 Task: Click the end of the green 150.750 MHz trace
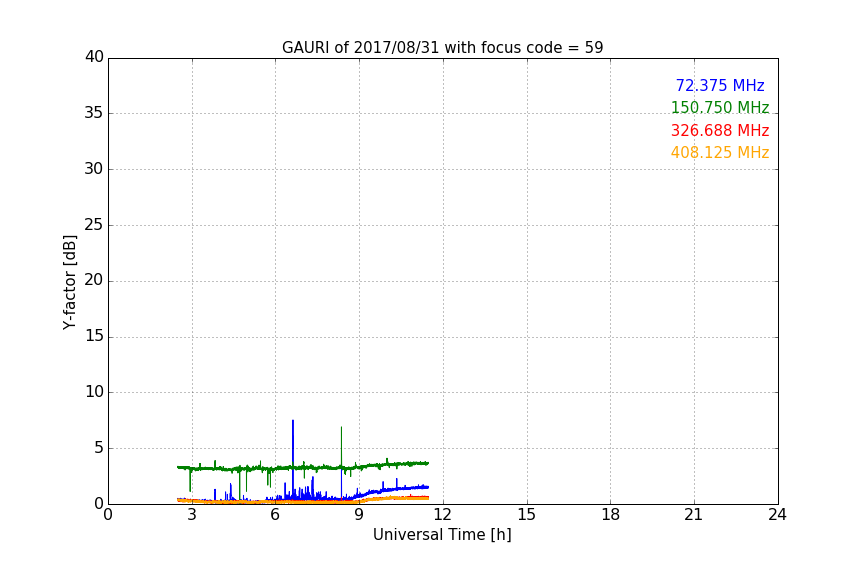pos(428,463)
